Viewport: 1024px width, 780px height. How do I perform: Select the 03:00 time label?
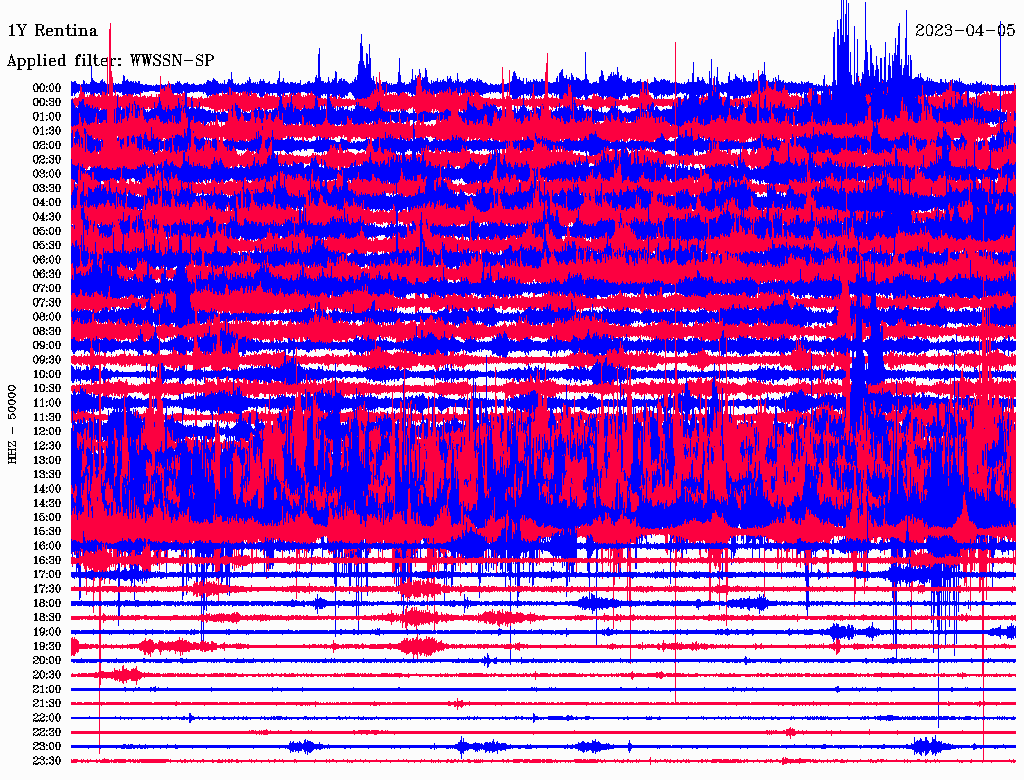tap(47, 174)
